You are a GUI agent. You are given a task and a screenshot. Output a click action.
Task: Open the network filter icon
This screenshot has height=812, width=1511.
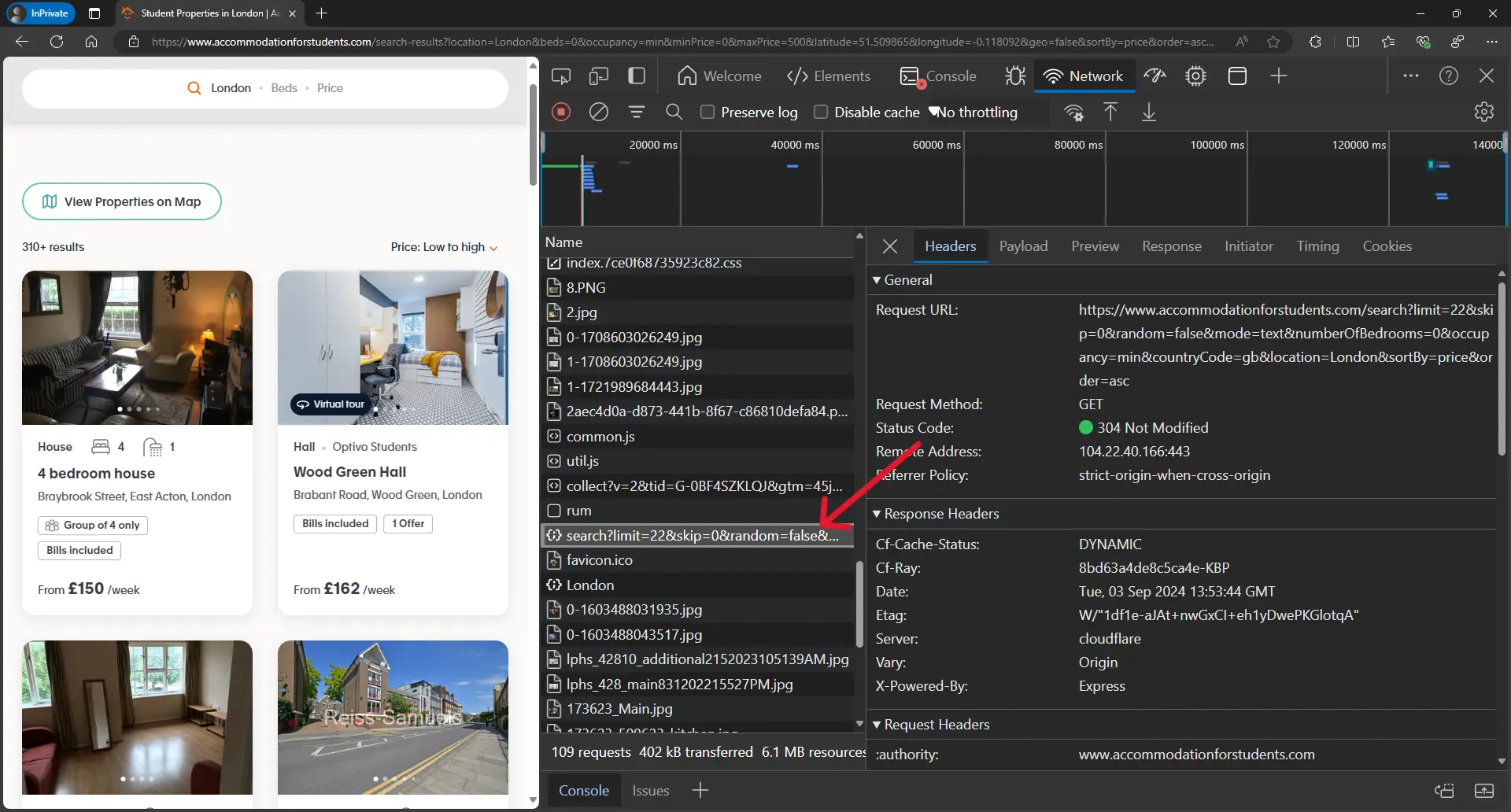pyautogui.click(x=637, y=112)
